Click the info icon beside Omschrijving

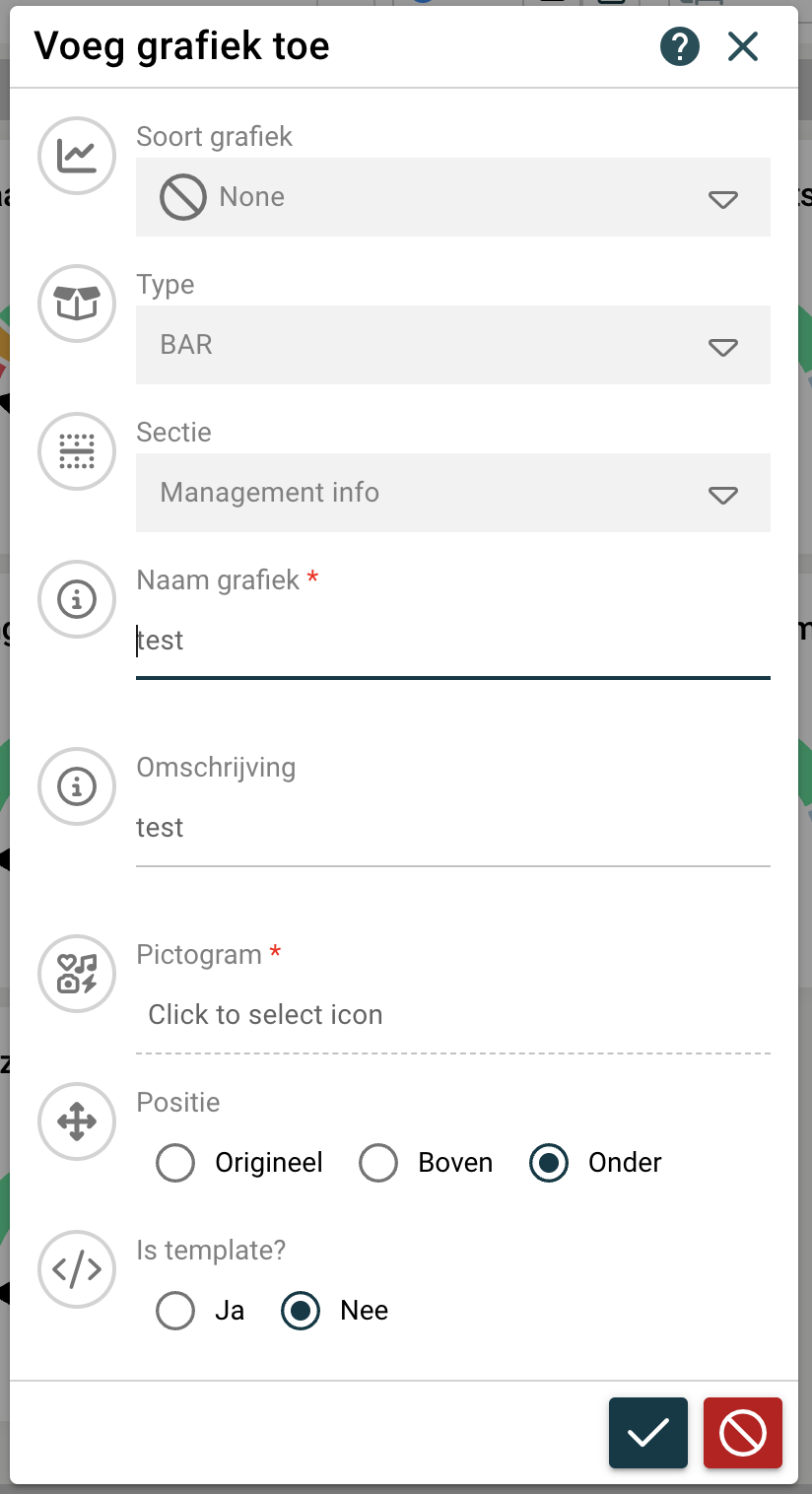click(x=77, y=786)
